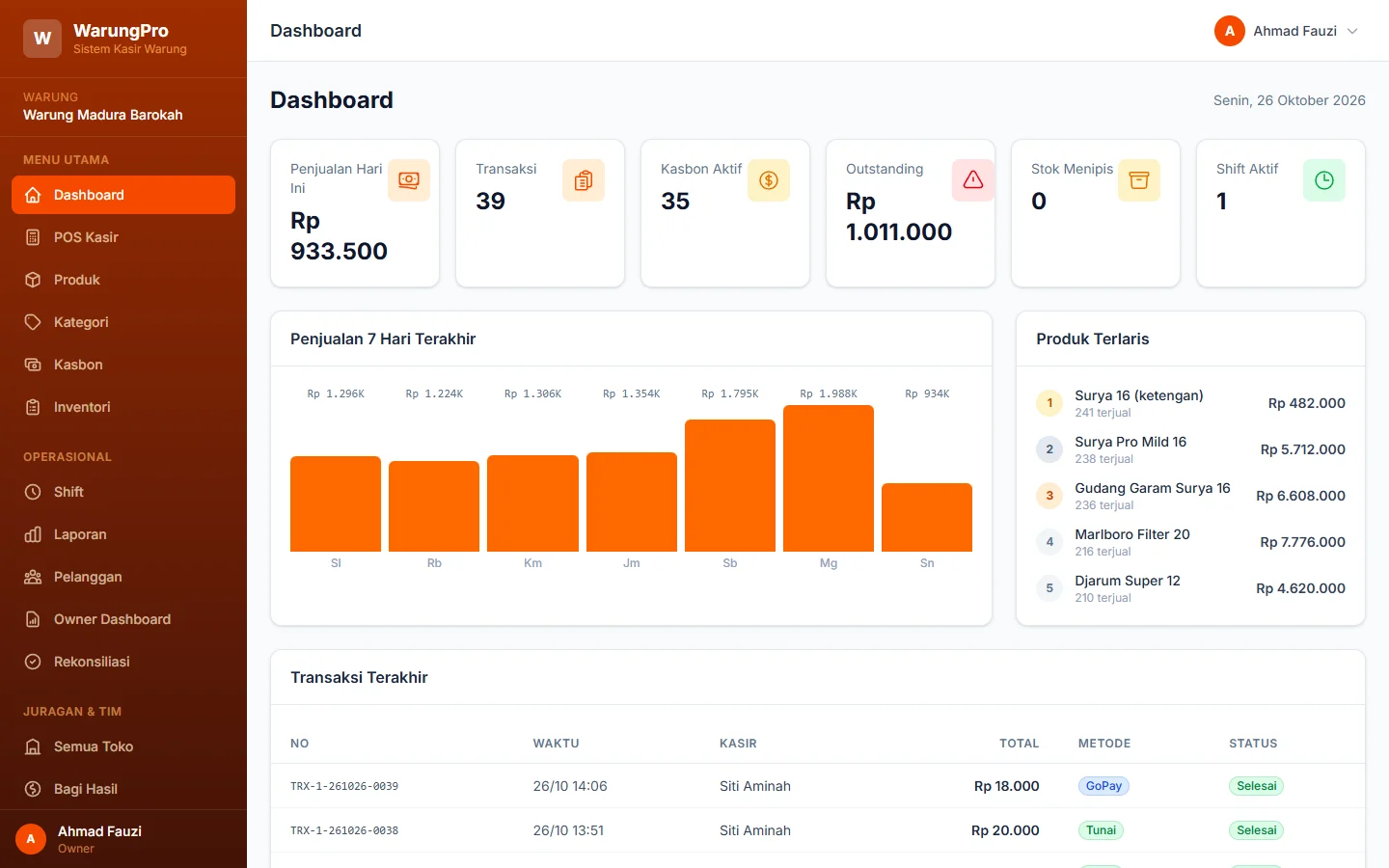Click the Stok Menipis archive icon

[x=1139, y=180]
